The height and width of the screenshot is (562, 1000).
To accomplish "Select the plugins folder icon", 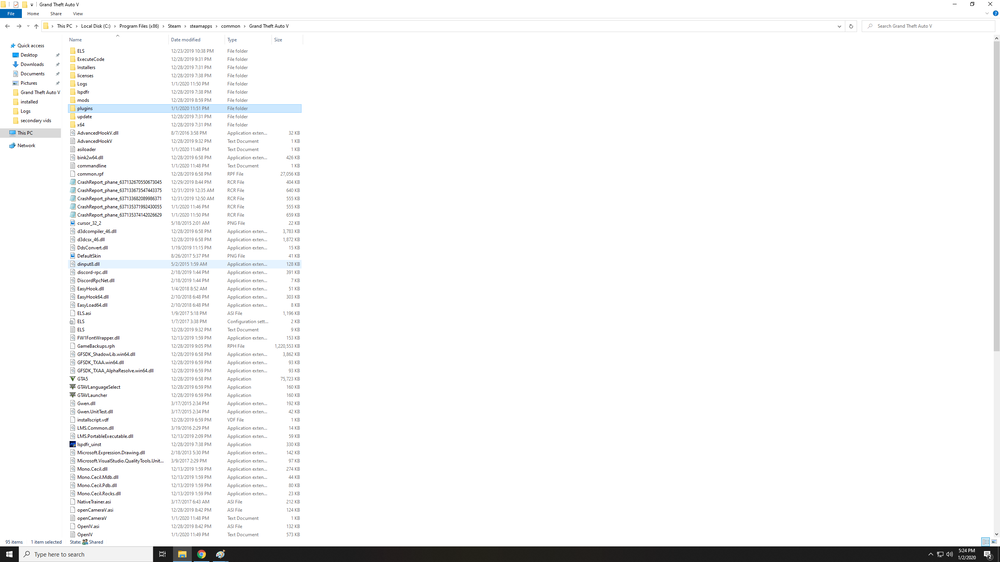I will point(72,108).
